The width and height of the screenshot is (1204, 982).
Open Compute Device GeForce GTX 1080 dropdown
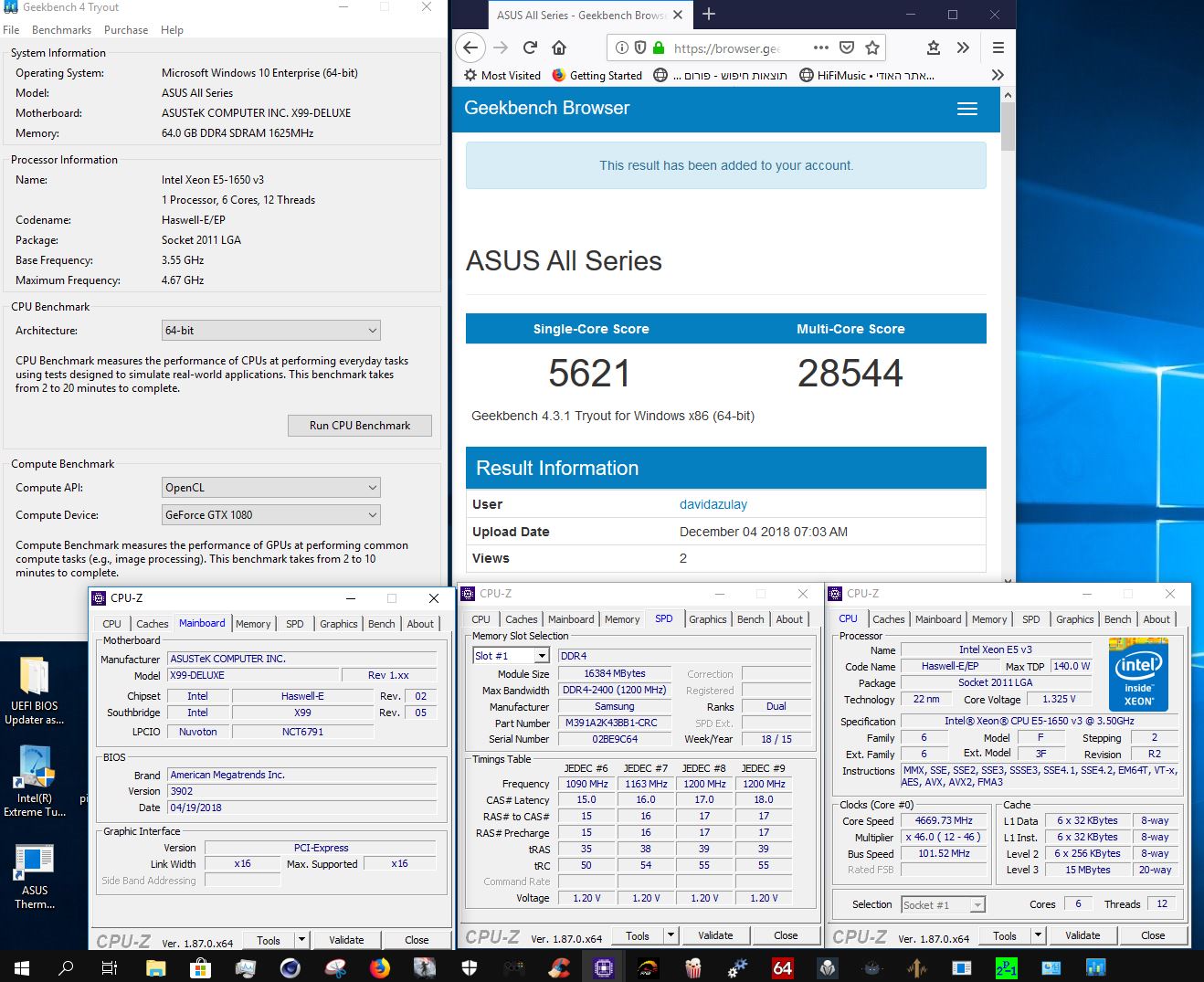click(270, 515)
